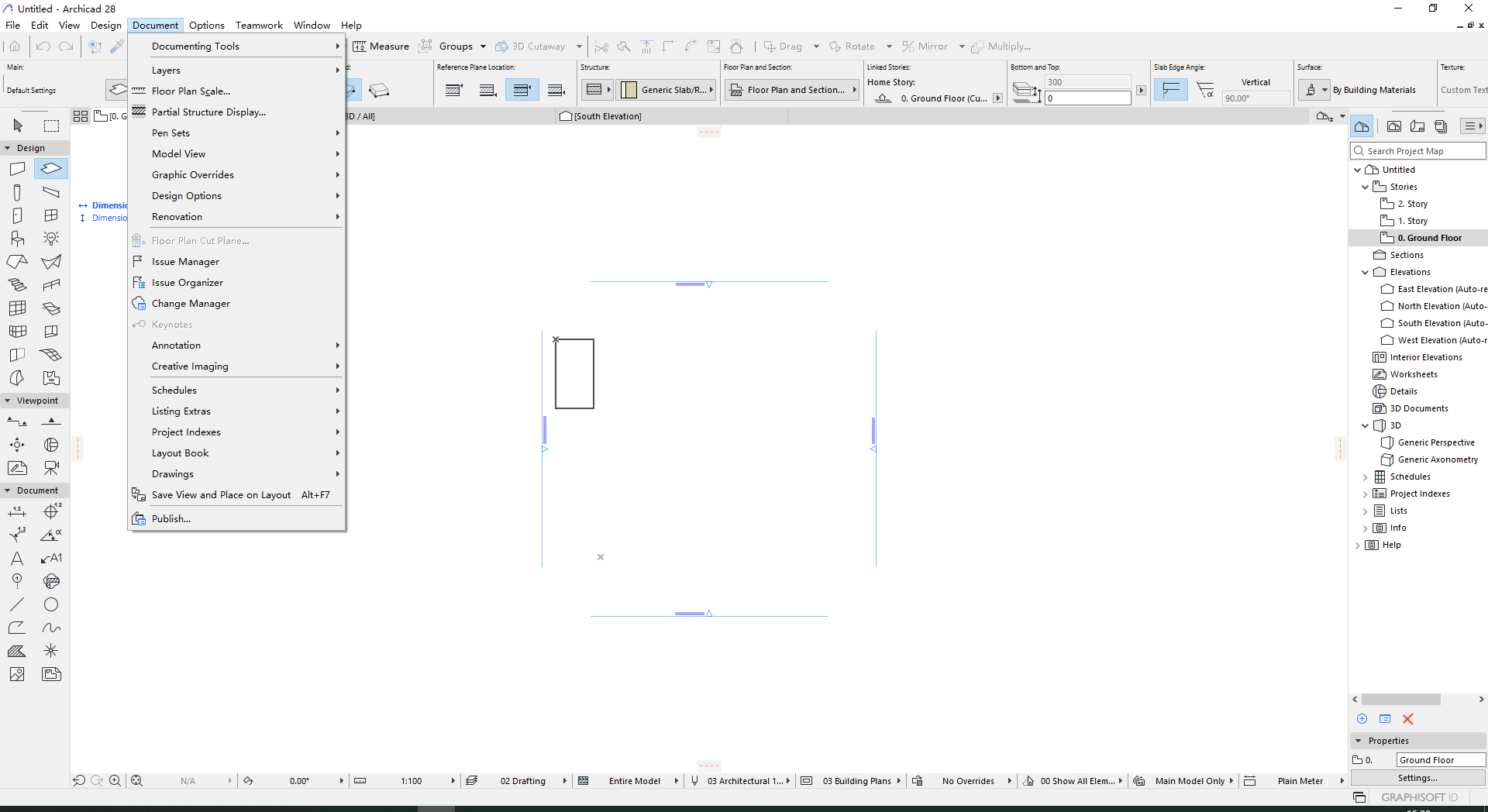Image resolution: width=1488 pixels, height=812 pixels.
Task: Select the Text tool in Document toolbox
Action: tap(17, 558)
